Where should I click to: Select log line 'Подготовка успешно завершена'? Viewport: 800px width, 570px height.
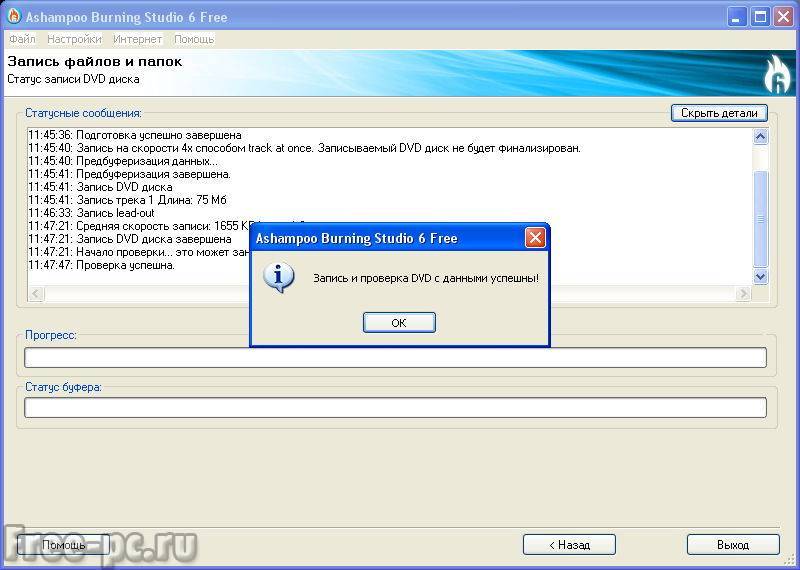[x=135, y=135]
